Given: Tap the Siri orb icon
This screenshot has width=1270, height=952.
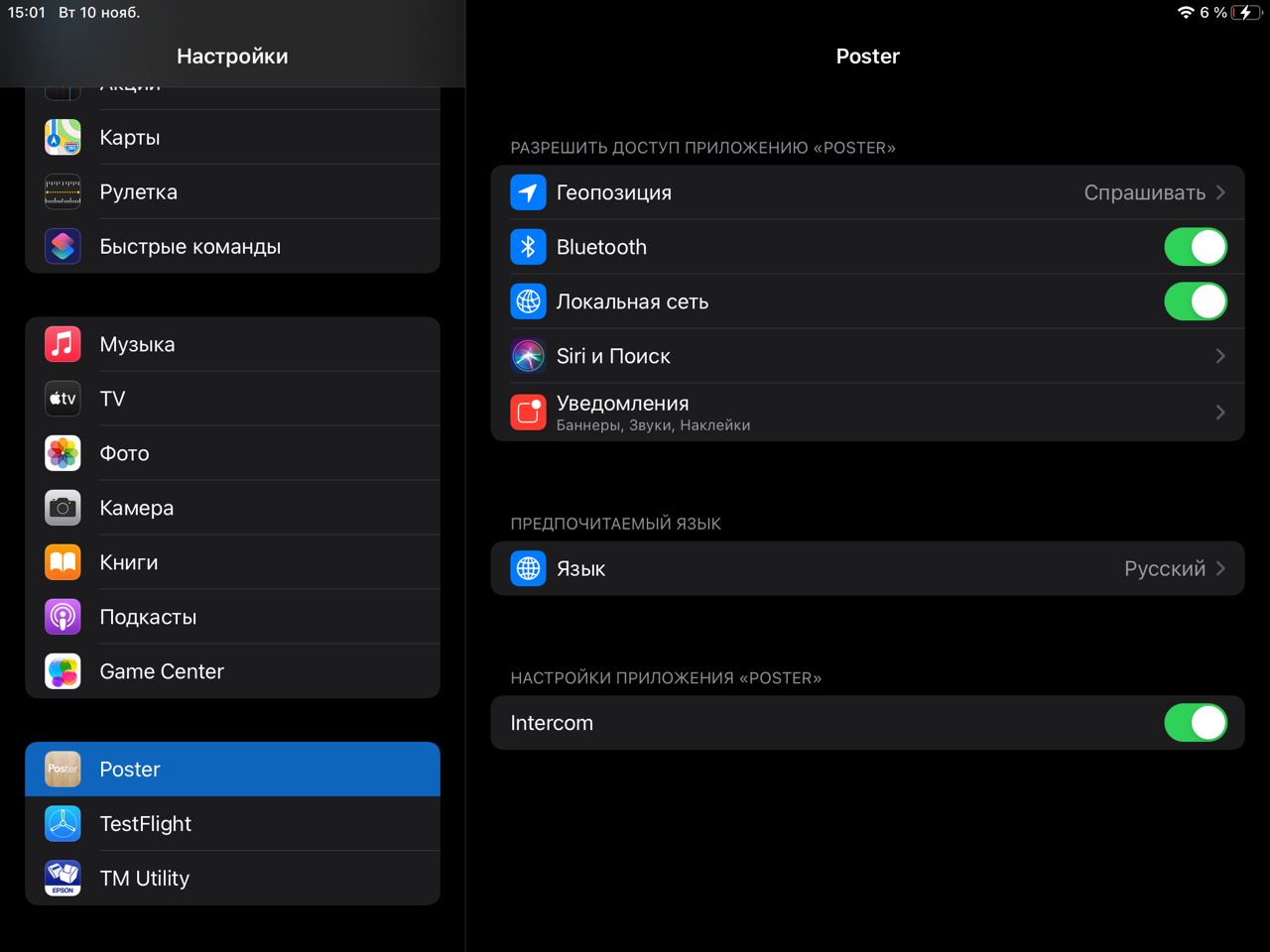Looking at the screenshot, I should [528, 356].
